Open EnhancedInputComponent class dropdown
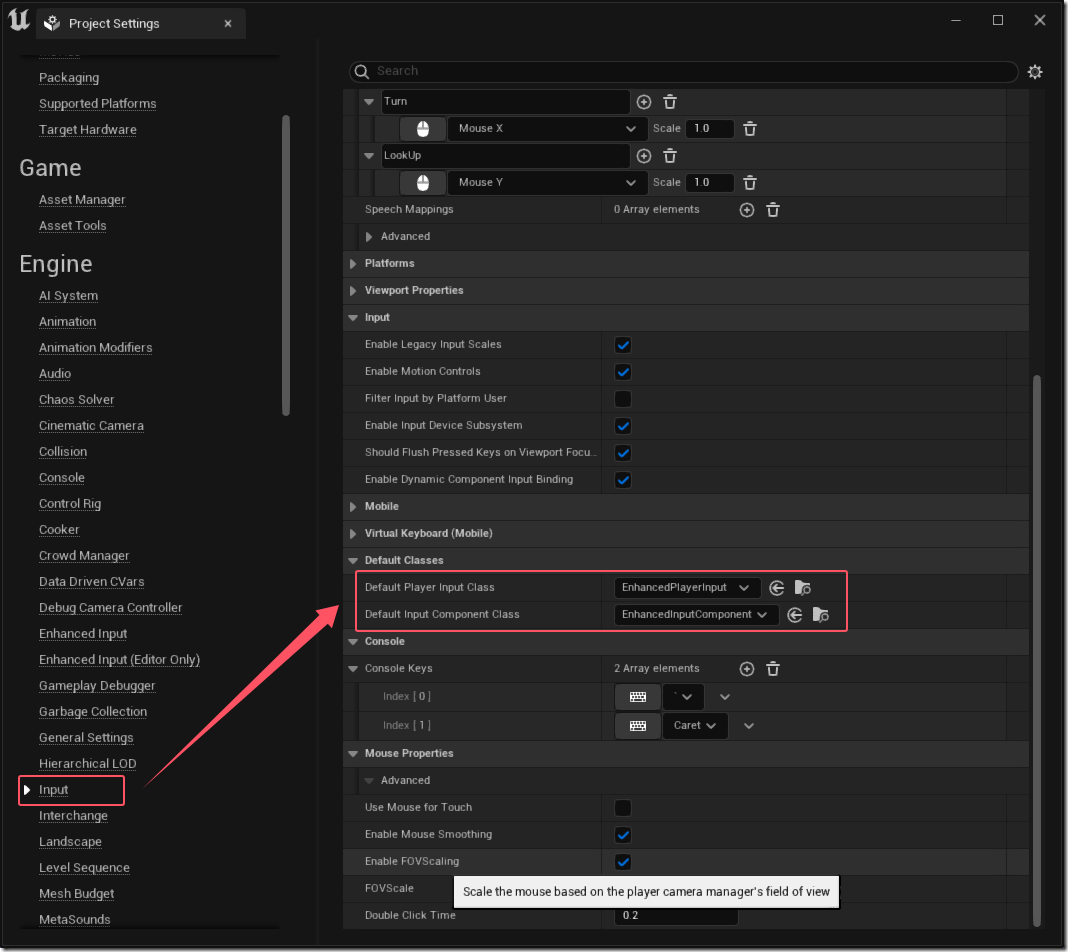Viewport: 1068px width, 952px height. [x=695, y=615]
